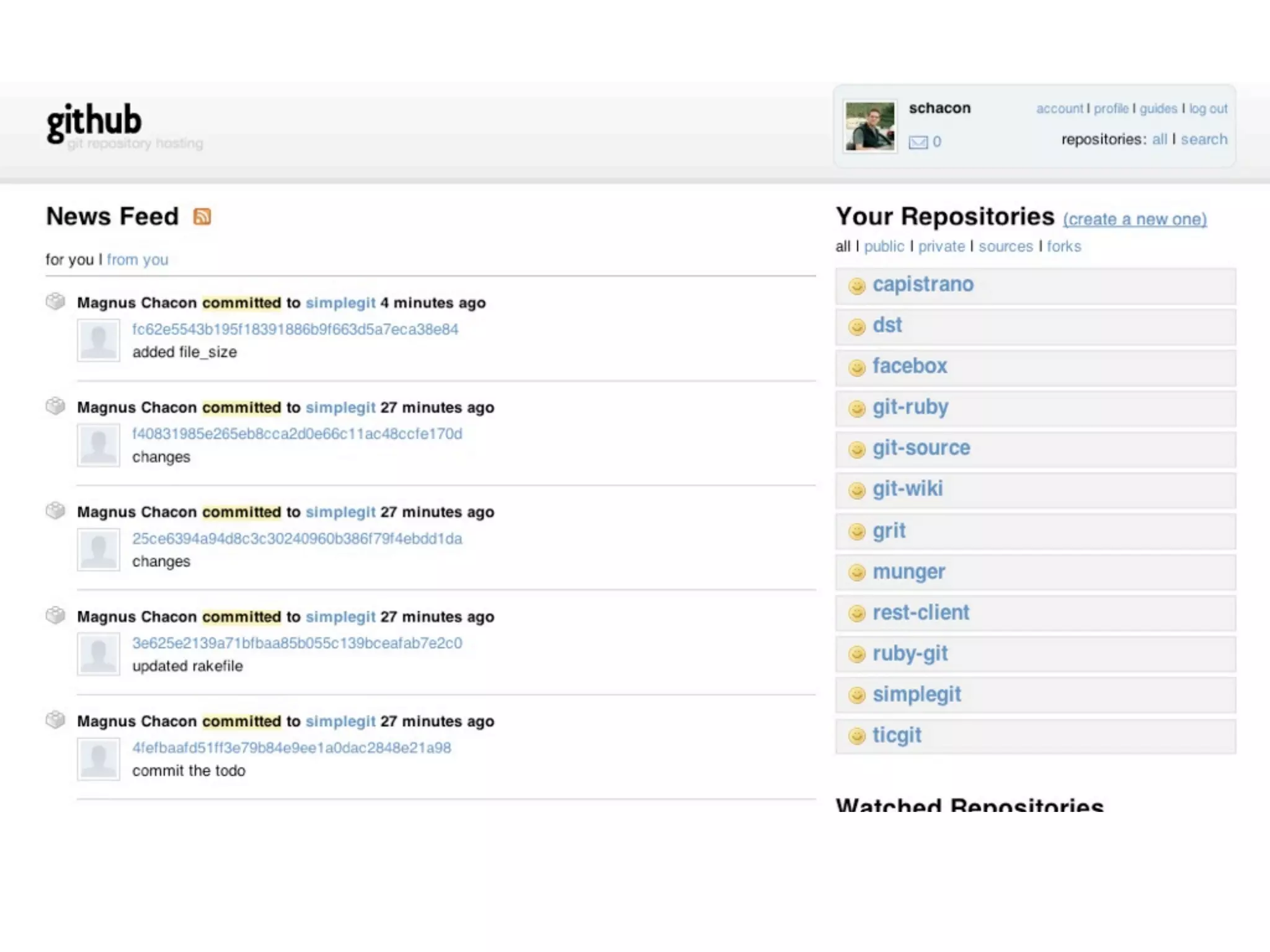Open commit fc62e5543b hash link
This screenshot has width=1270, height=952.
(x=295, y=329)
